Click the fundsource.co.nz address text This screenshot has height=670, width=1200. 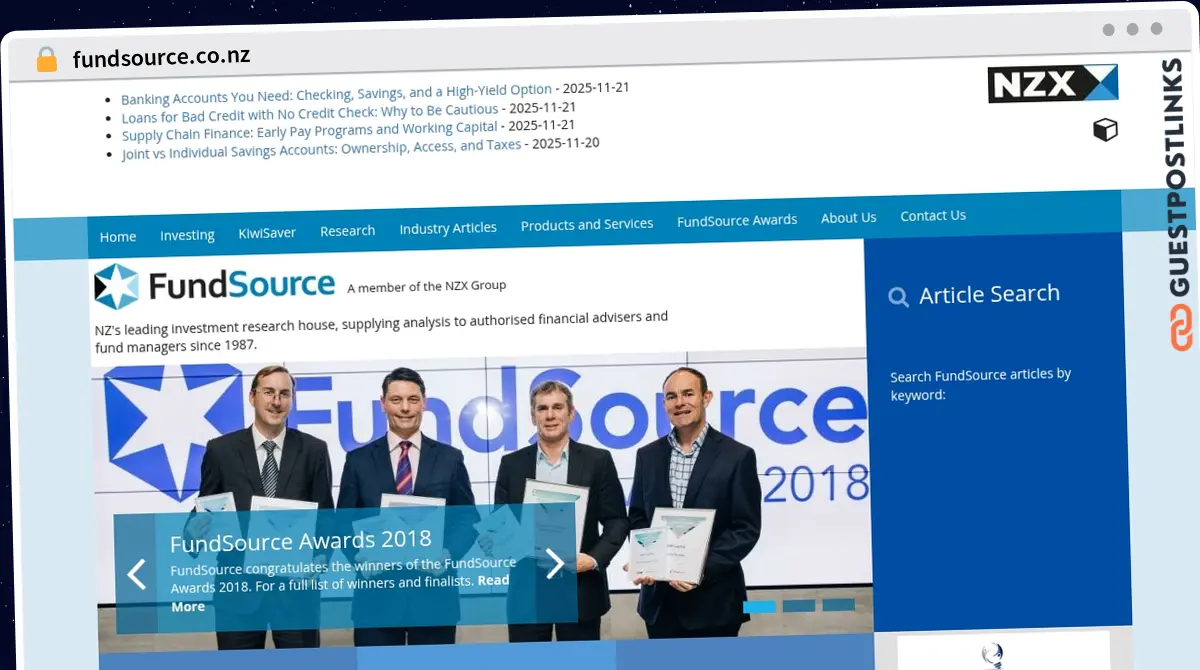click(161, 57)
